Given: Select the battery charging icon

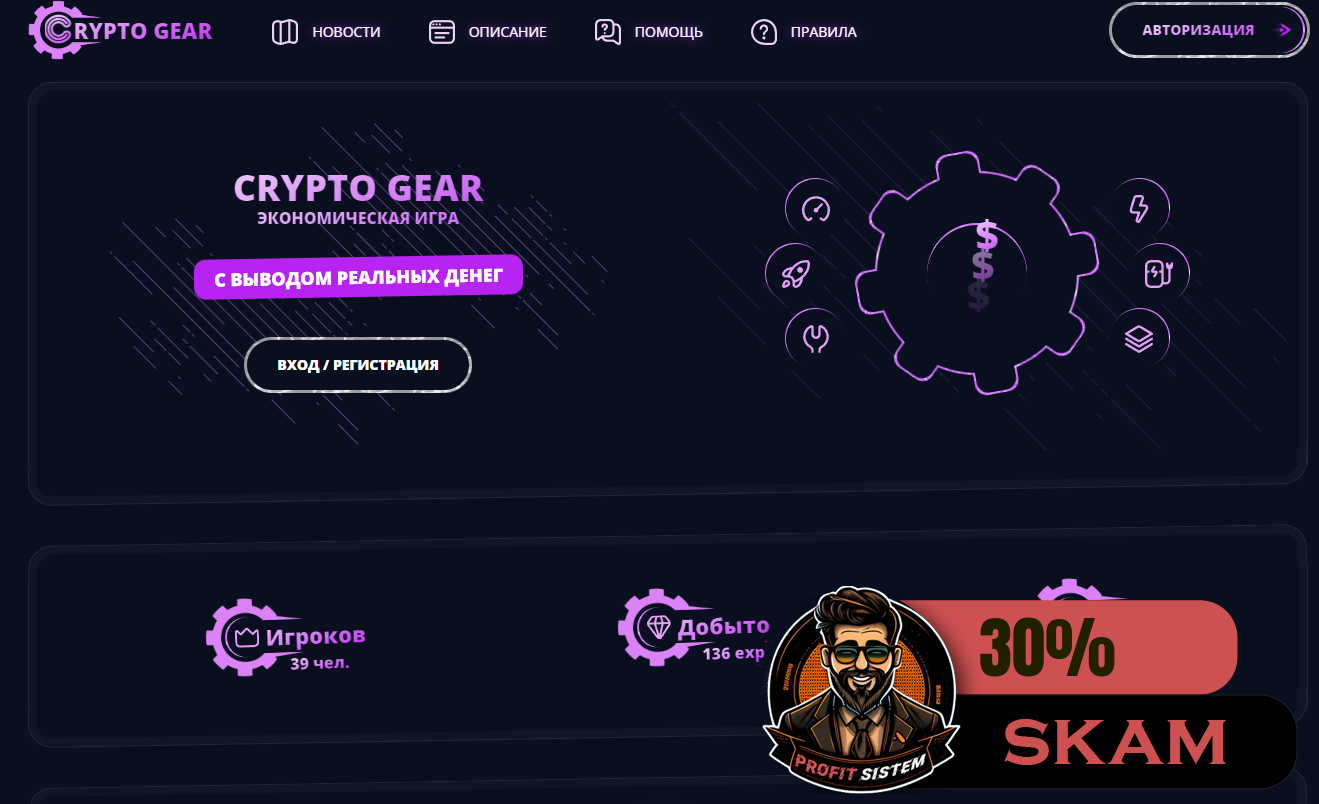Looking at the screenshot, I should click(1159, 273).
